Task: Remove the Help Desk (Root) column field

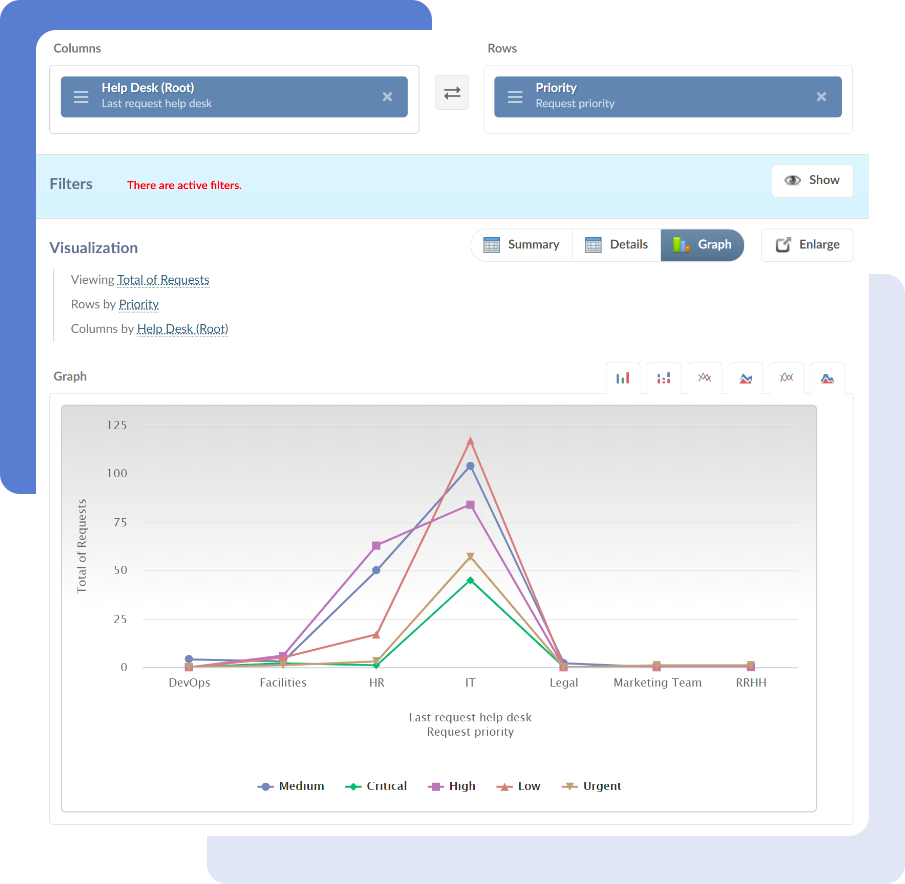Action: pyautogui.click(x=387, y=97)
